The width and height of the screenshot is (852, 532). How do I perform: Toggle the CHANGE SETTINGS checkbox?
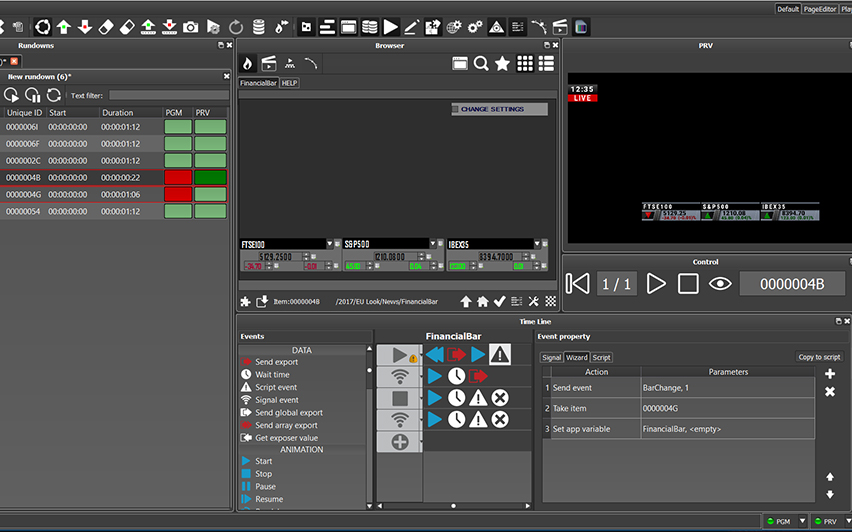pyautogui.click(x=455, y=109)
